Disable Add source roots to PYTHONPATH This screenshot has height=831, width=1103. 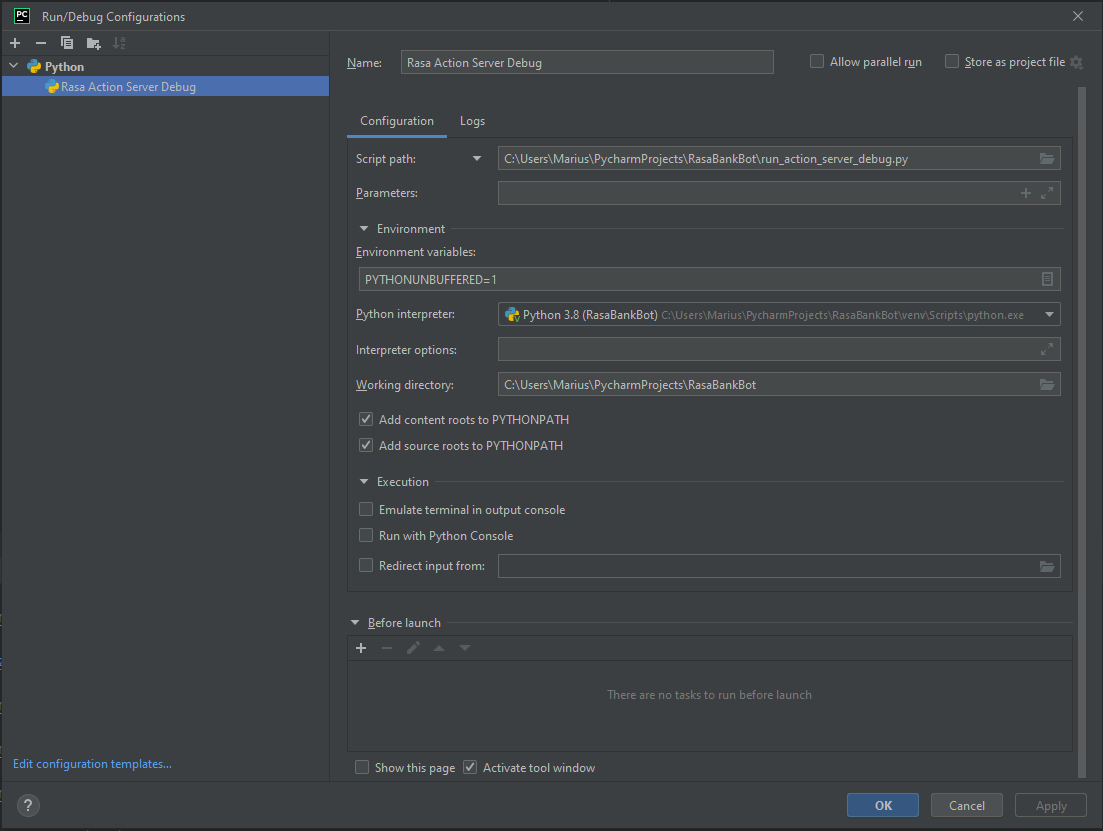point(366,446)
